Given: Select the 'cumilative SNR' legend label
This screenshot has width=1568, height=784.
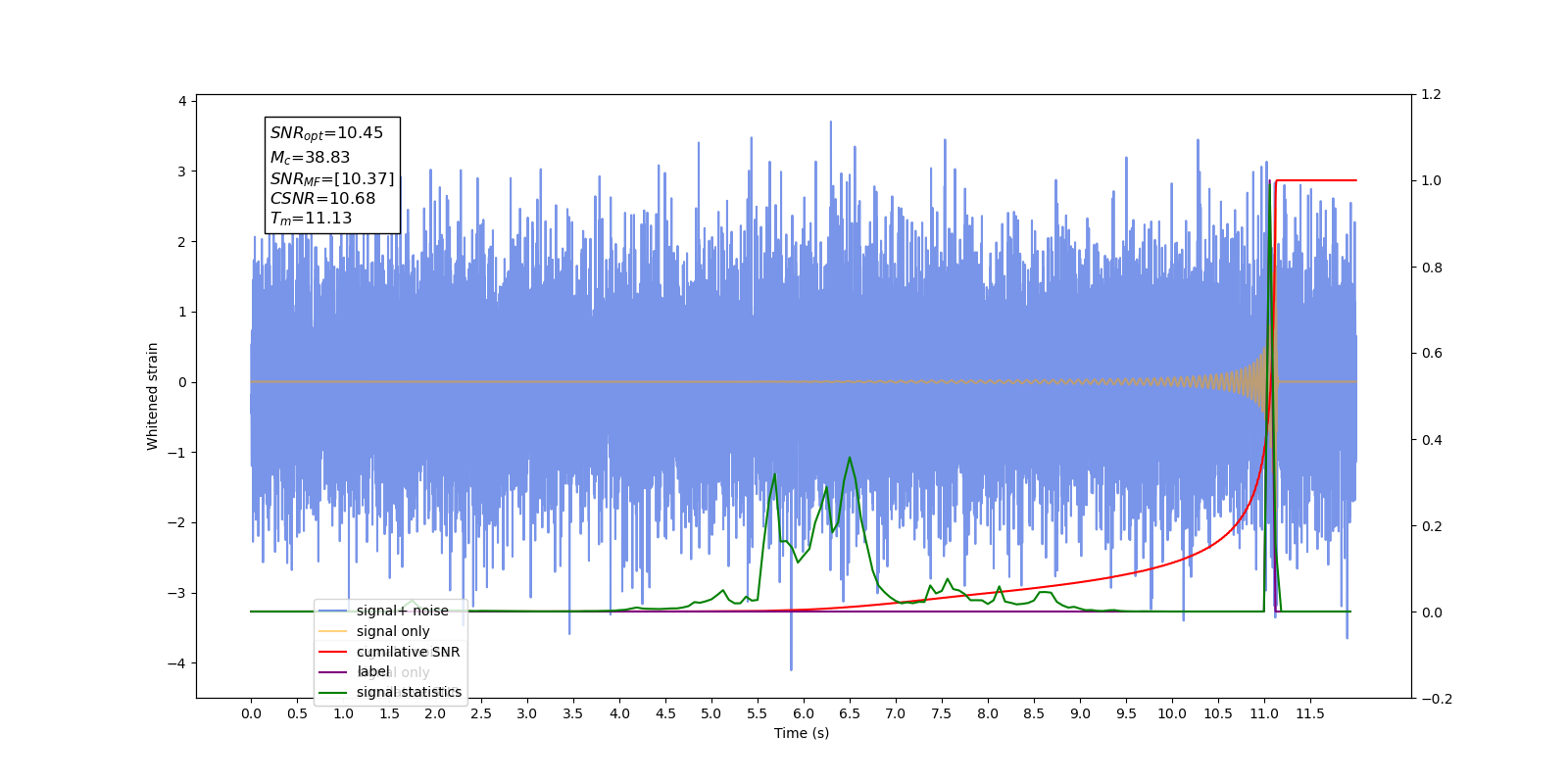Looking at the screenshot, I should (408, 652).
